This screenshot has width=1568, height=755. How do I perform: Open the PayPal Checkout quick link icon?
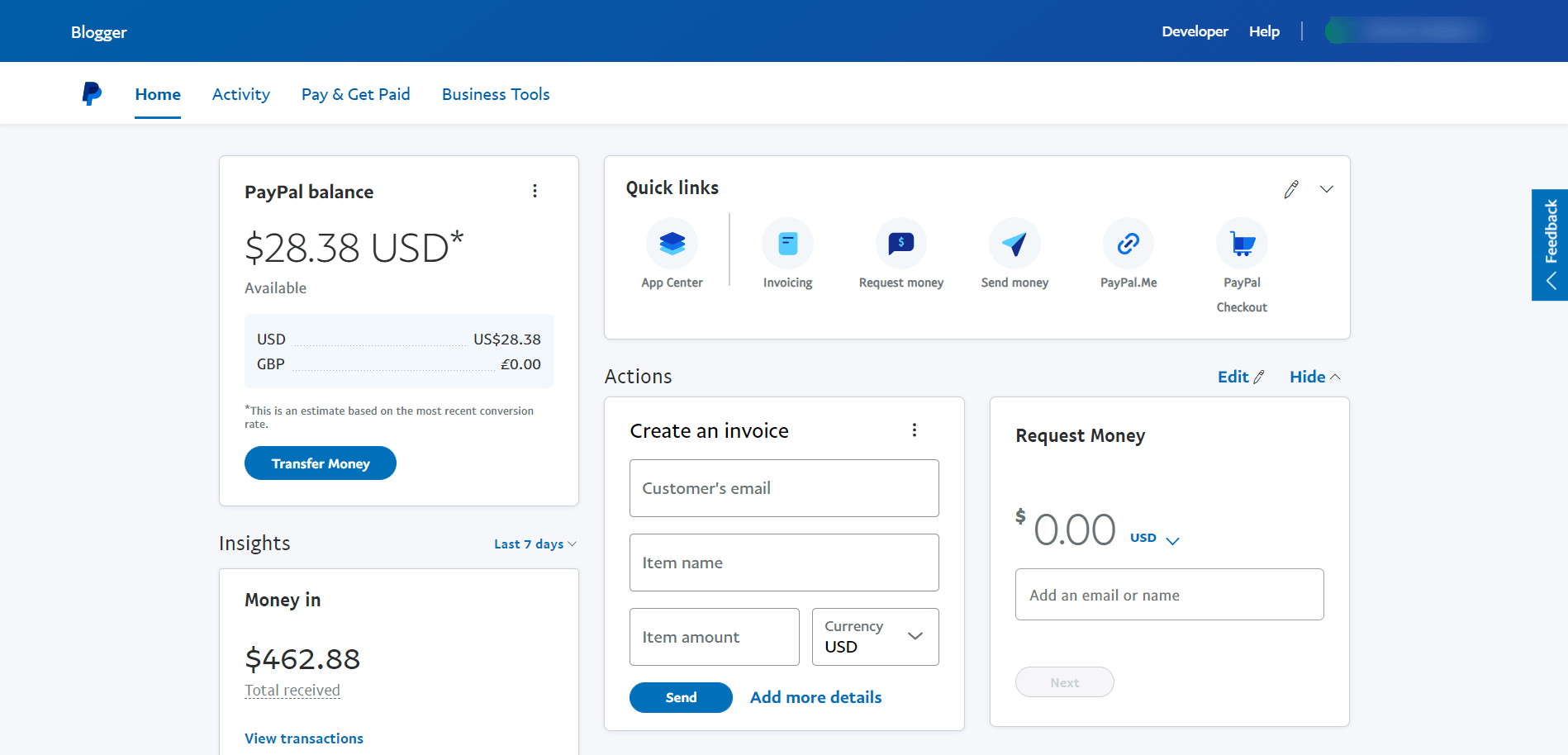[x=1242, y=243]
